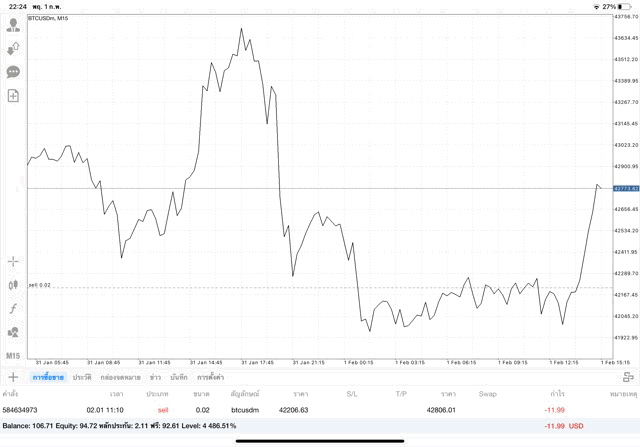Viewport: 640px width, 447px height.
Task: Tap the sell 0.02 order line on chart
Action: pyautogui.click(x=40, y=286)
